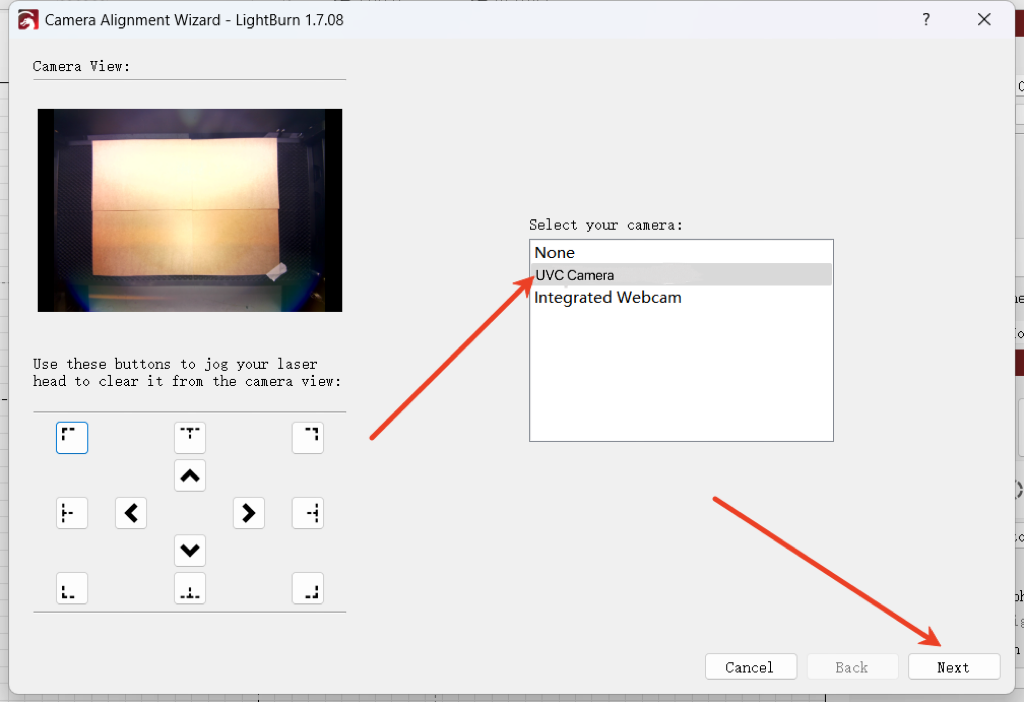The width and height of the screenshot is (1024, 702).
Task: Click the LightBurn logo in title bar
Action: [28, 20]
